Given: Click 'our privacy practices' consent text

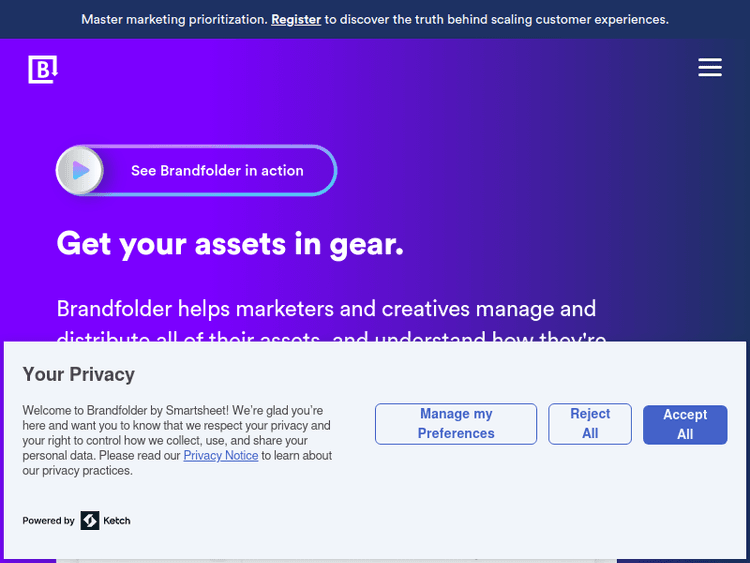Looking at the screenshot, I should pos(78,471).
